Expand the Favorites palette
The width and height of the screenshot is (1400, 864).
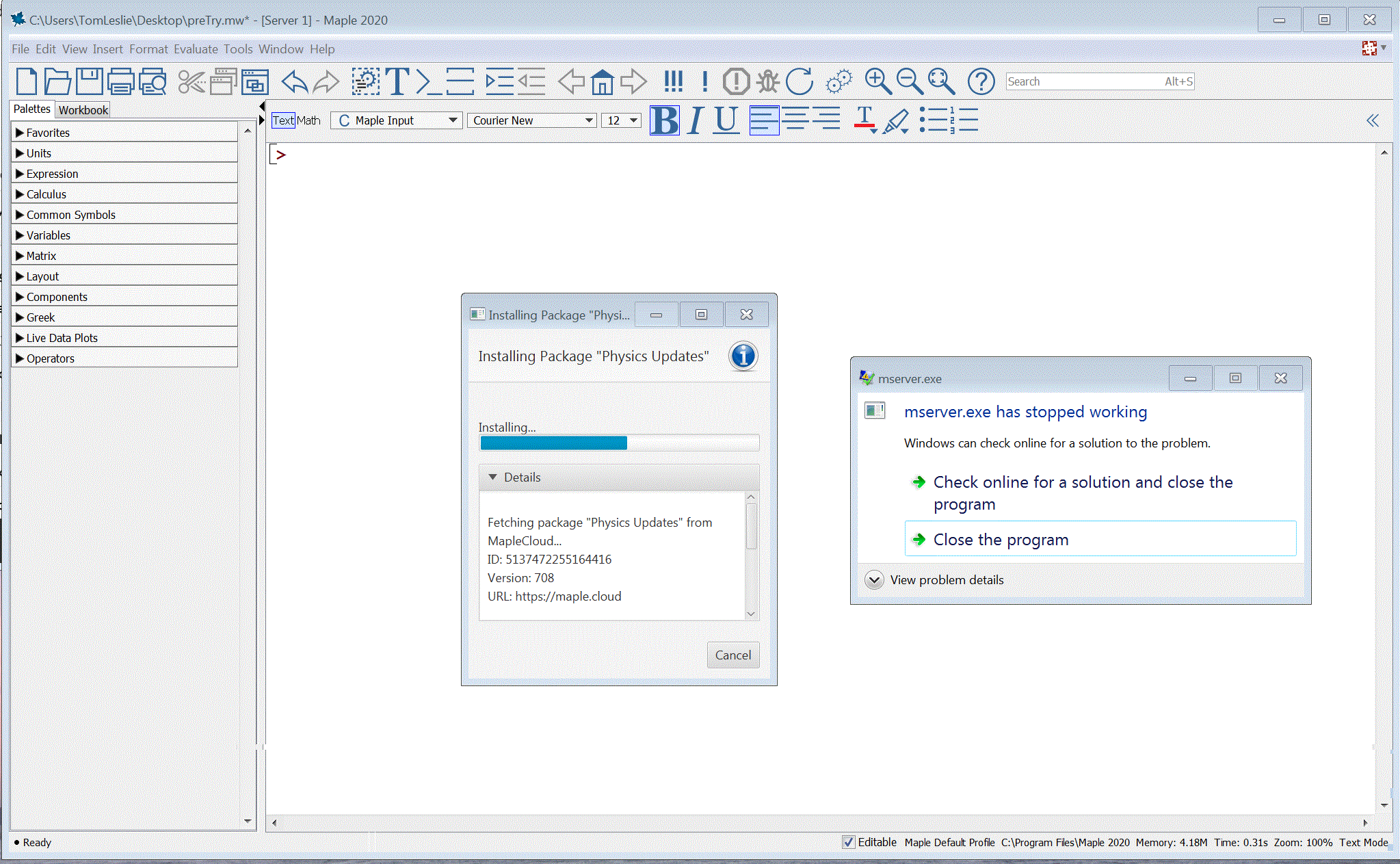point(124,133)
